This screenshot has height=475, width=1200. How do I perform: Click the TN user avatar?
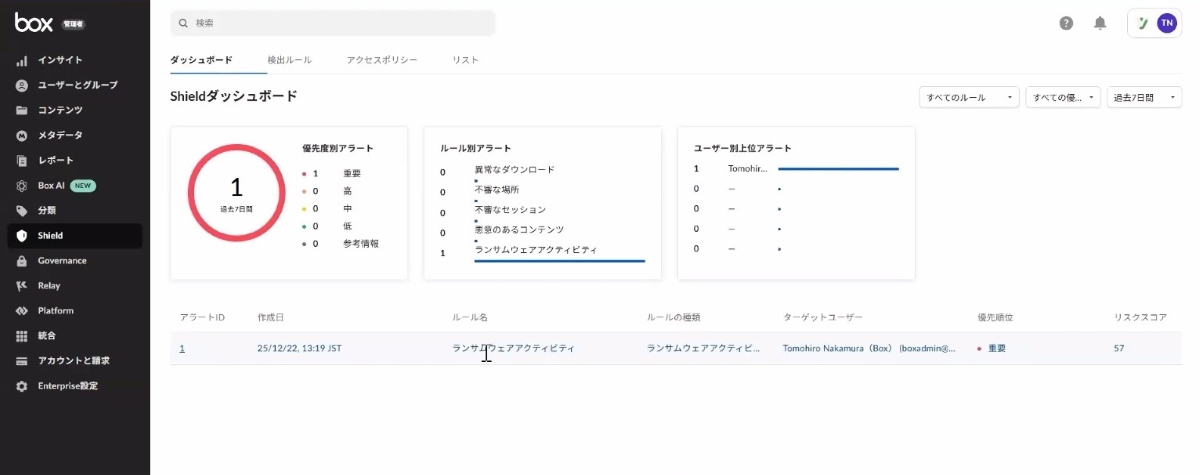click(1166, 23)
